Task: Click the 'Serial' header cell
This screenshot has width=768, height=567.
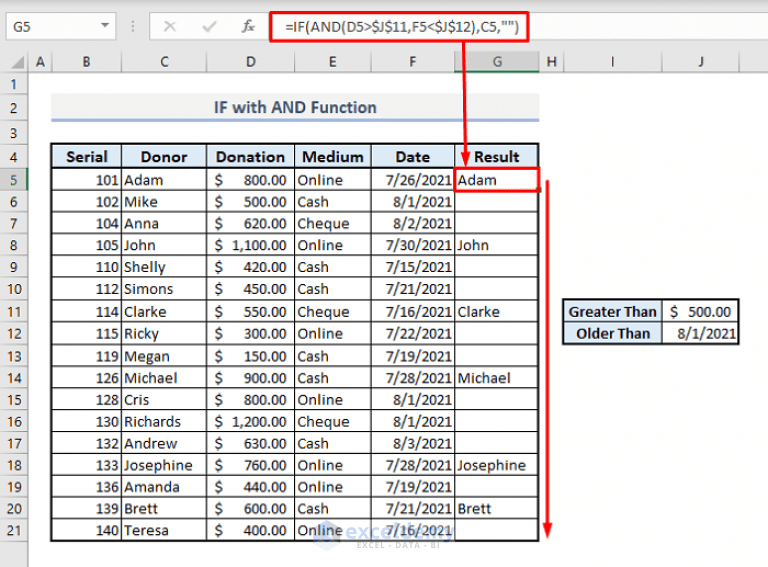Action: 87,157
